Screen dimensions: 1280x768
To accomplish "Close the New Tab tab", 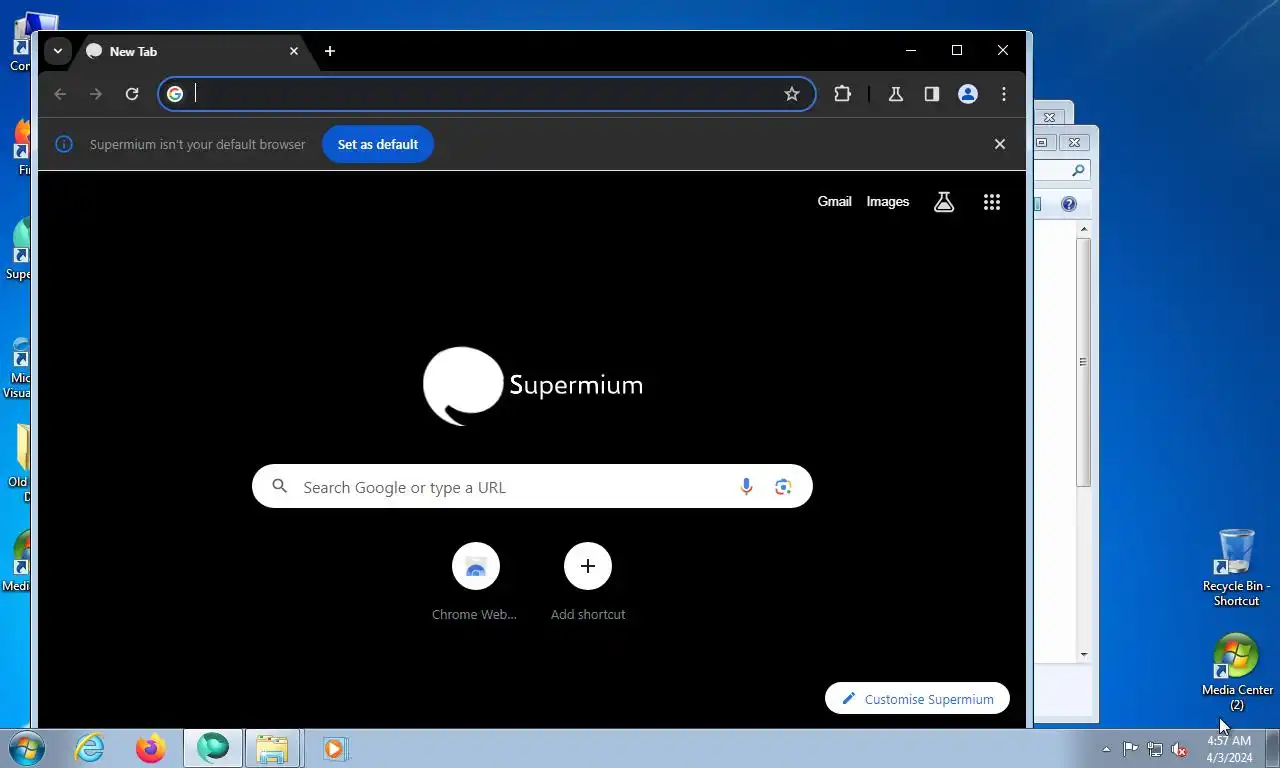I will 294,51.
